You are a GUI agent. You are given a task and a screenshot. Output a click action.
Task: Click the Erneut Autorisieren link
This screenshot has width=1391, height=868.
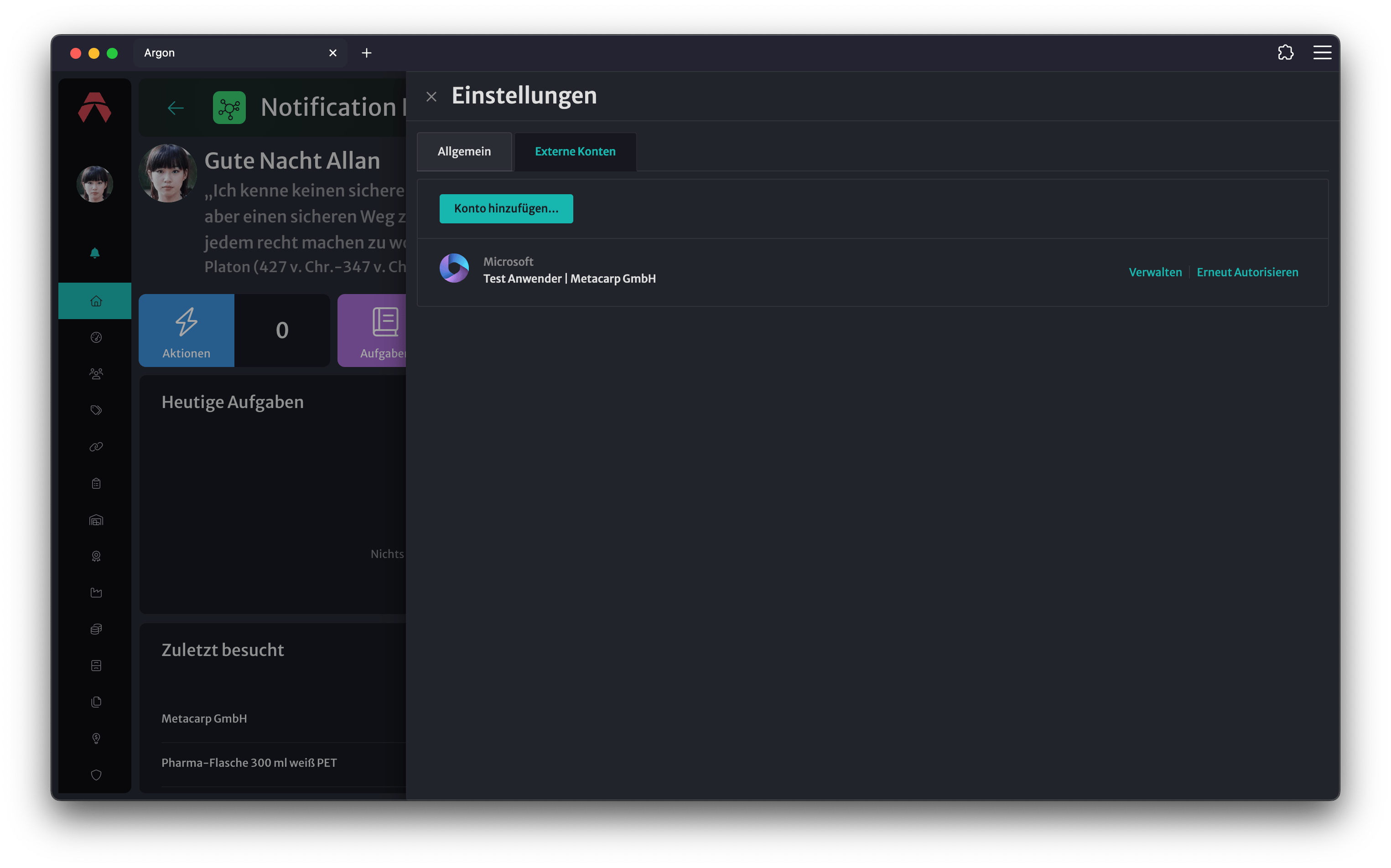(1247, 272)
